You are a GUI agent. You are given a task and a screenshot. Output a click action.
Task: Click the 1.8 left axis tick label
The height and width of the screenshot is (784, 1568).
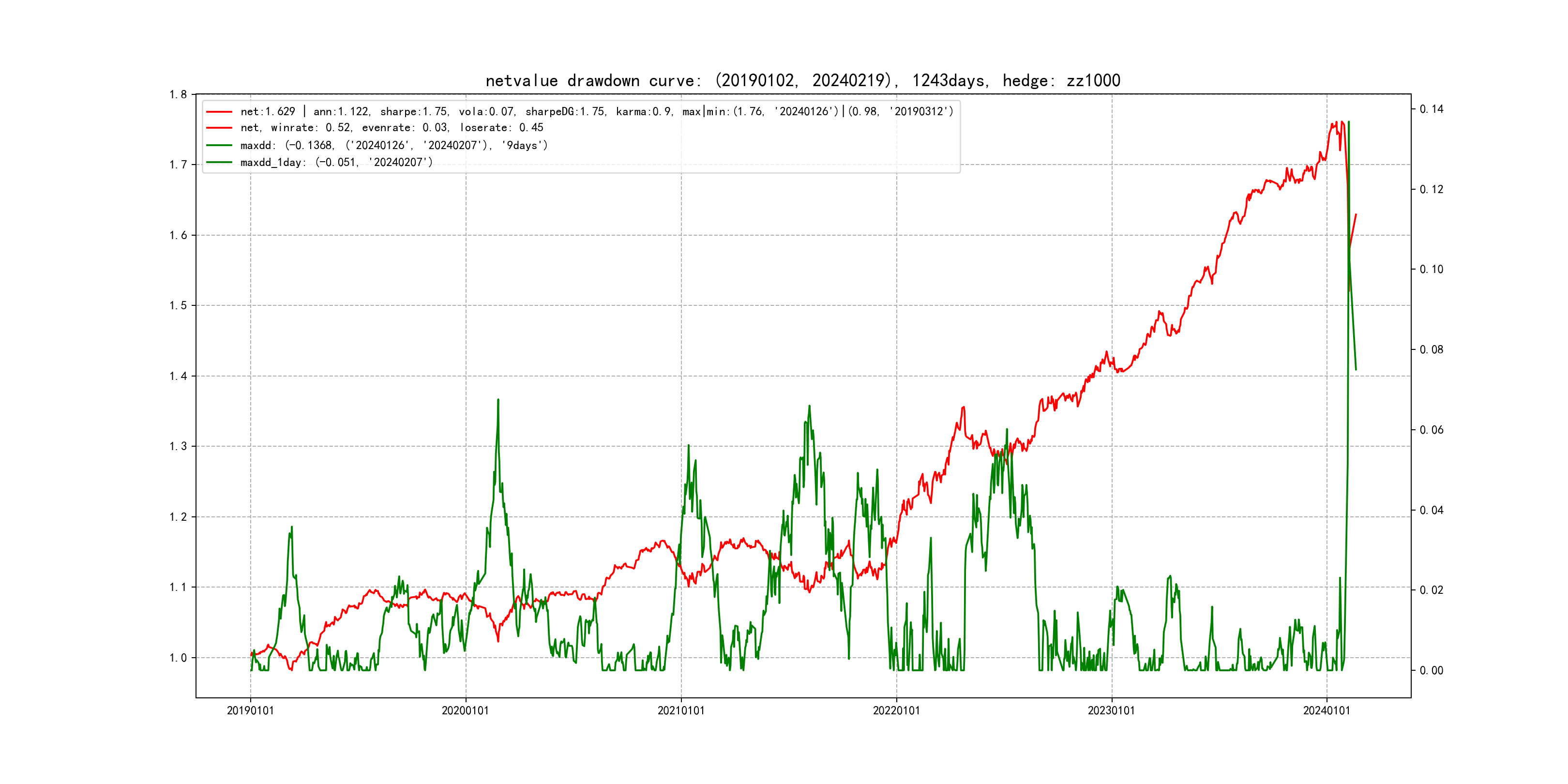tap(178, 94)
